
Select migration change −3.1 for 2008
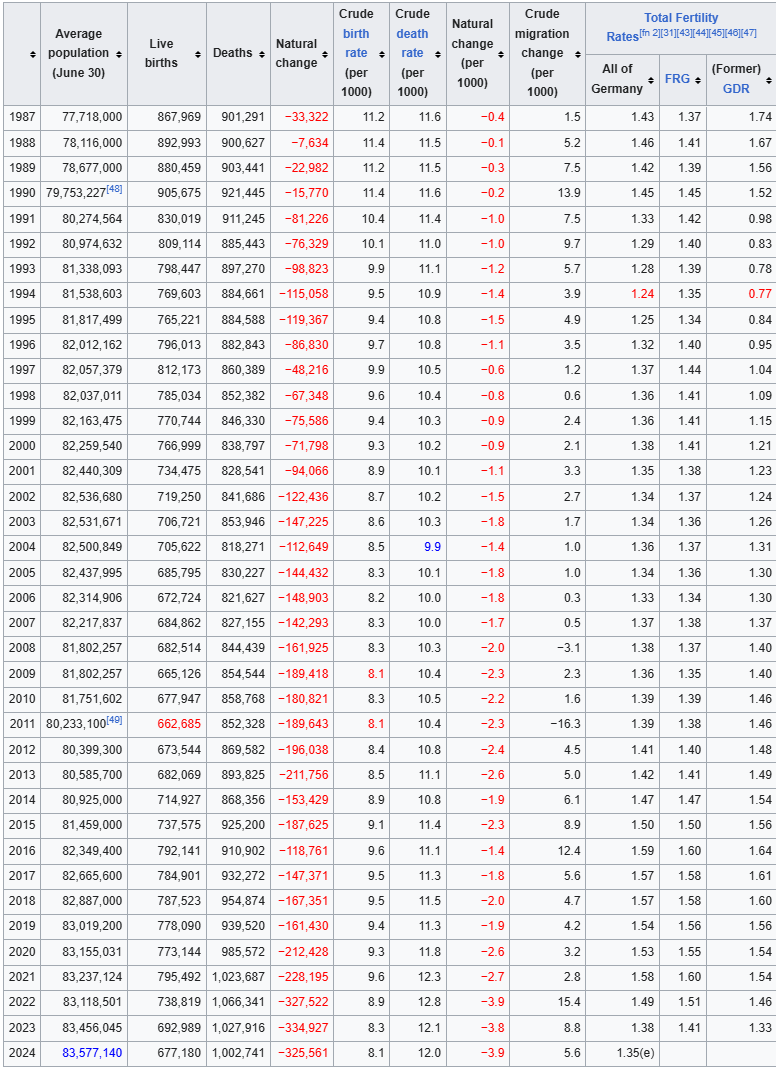click(569, 648)
